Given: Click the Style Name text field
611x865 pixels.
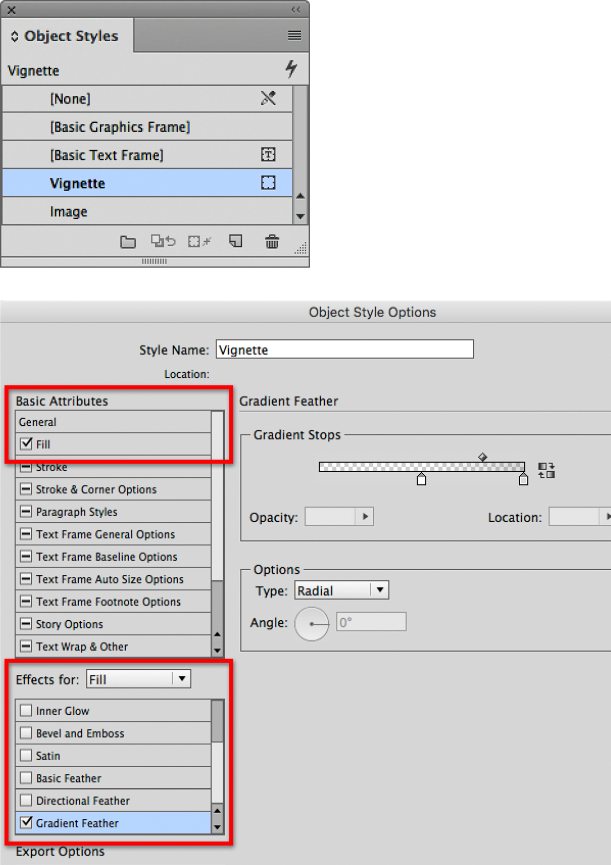Looking at the screenshot, I should coord(344,350).
